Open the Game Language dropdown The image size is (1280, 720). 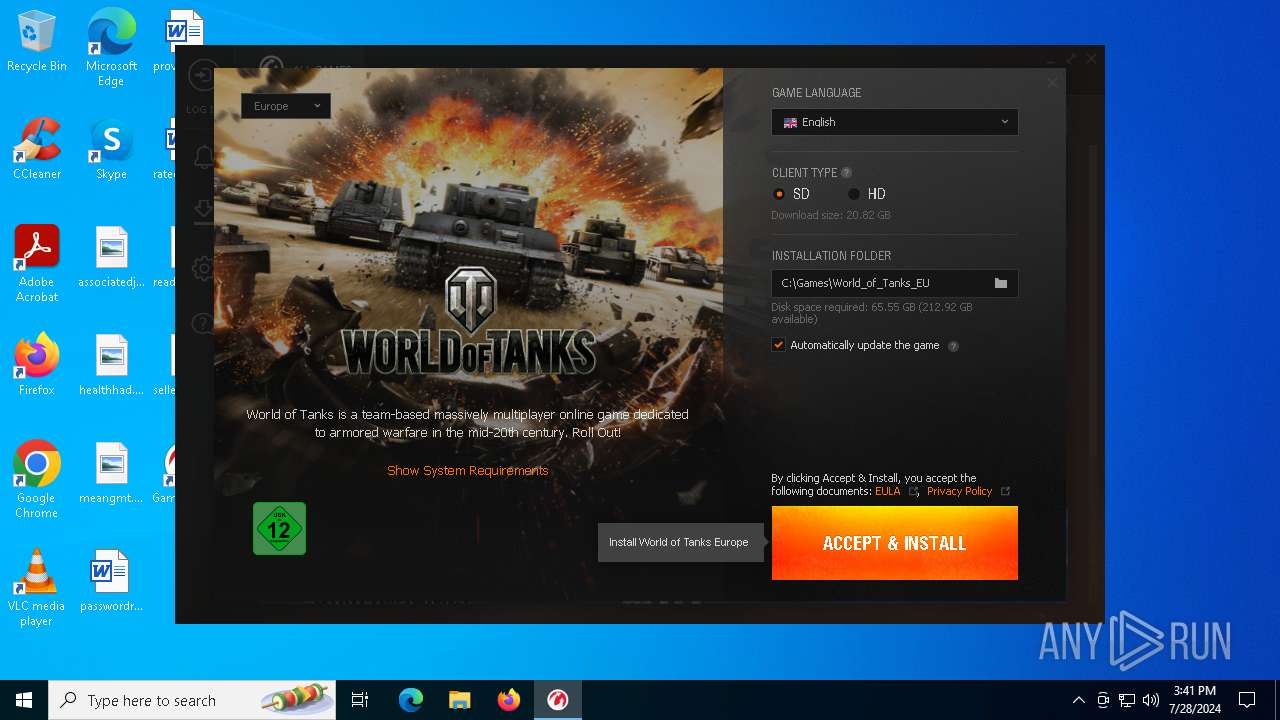click(x=894, y=122)
